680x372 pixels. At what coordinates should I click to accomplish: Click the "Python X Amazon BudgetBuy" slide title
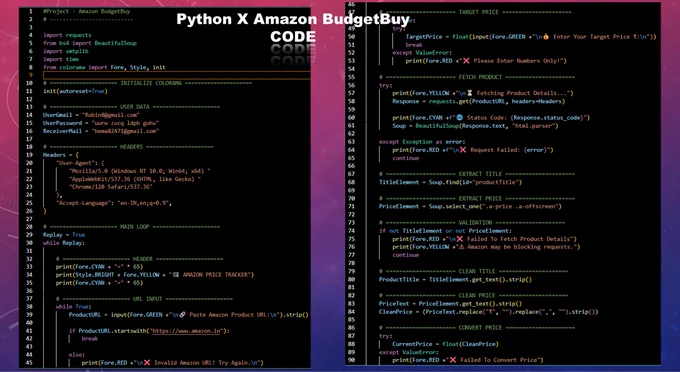tap(293, 19)
